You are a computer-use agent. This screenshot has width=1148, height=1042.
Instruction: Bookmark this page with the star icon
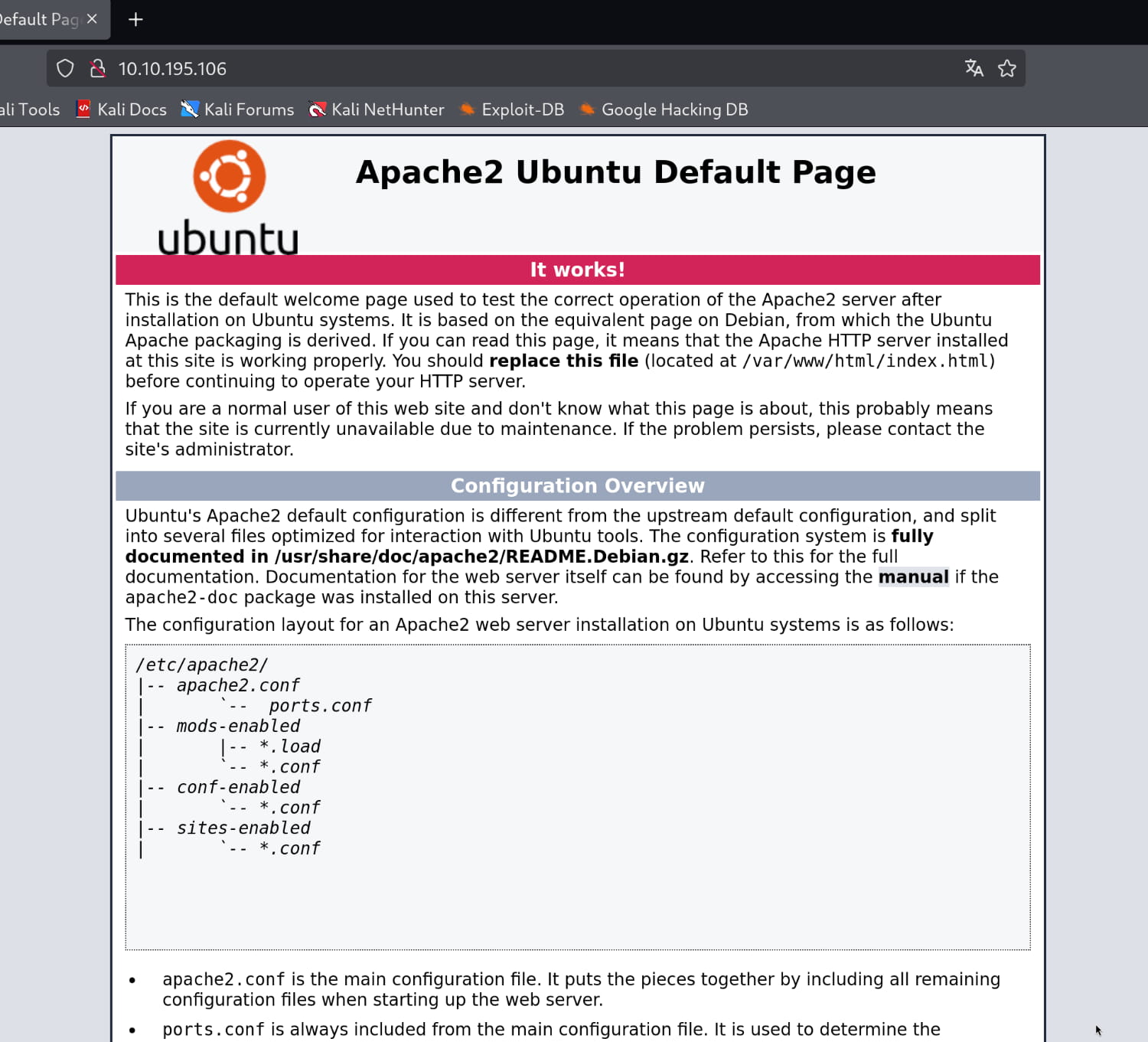(x=1006, y=69)
